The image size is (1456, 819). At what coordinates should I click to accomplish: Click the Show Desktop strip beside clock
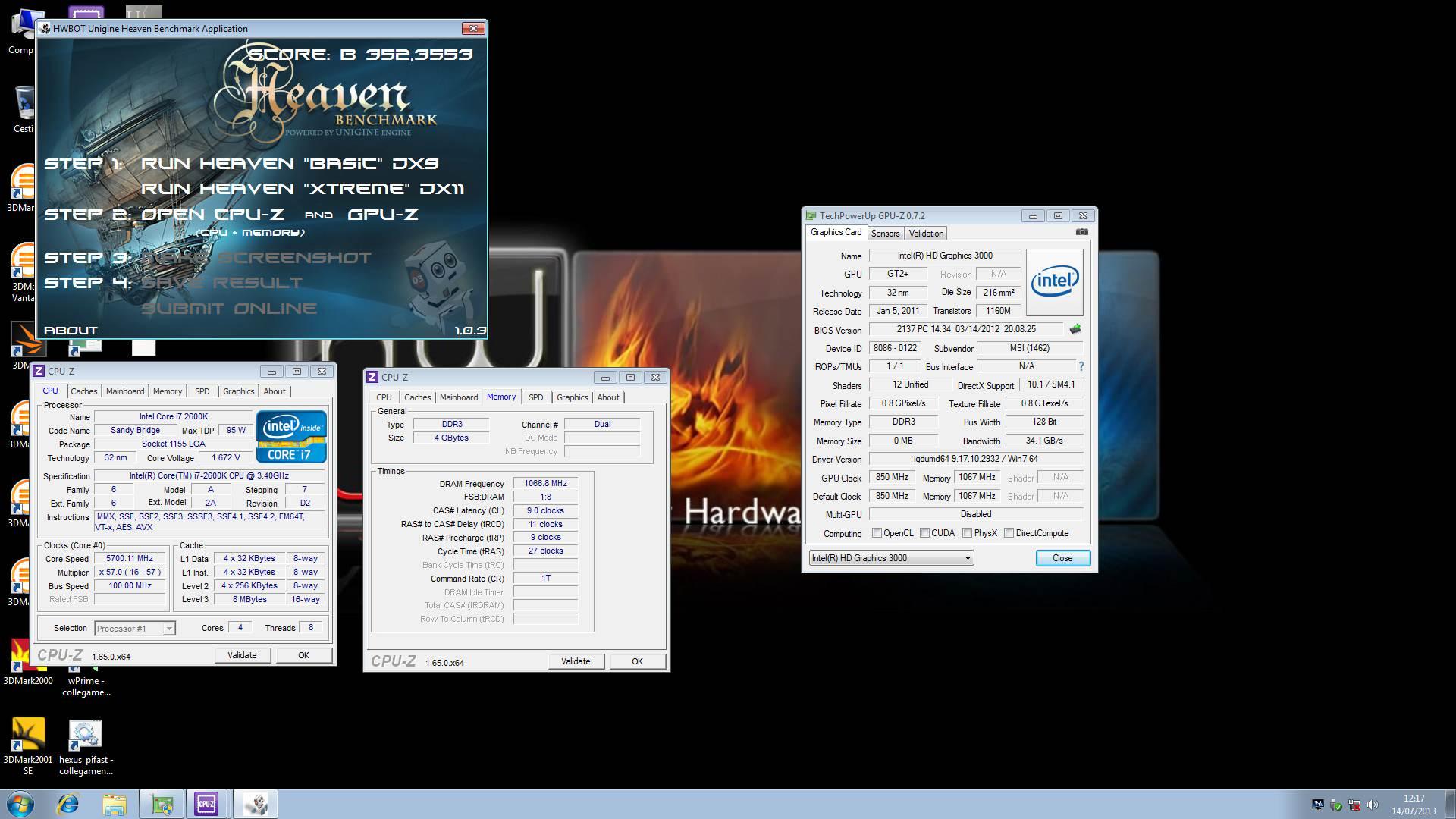point(1450,804)
